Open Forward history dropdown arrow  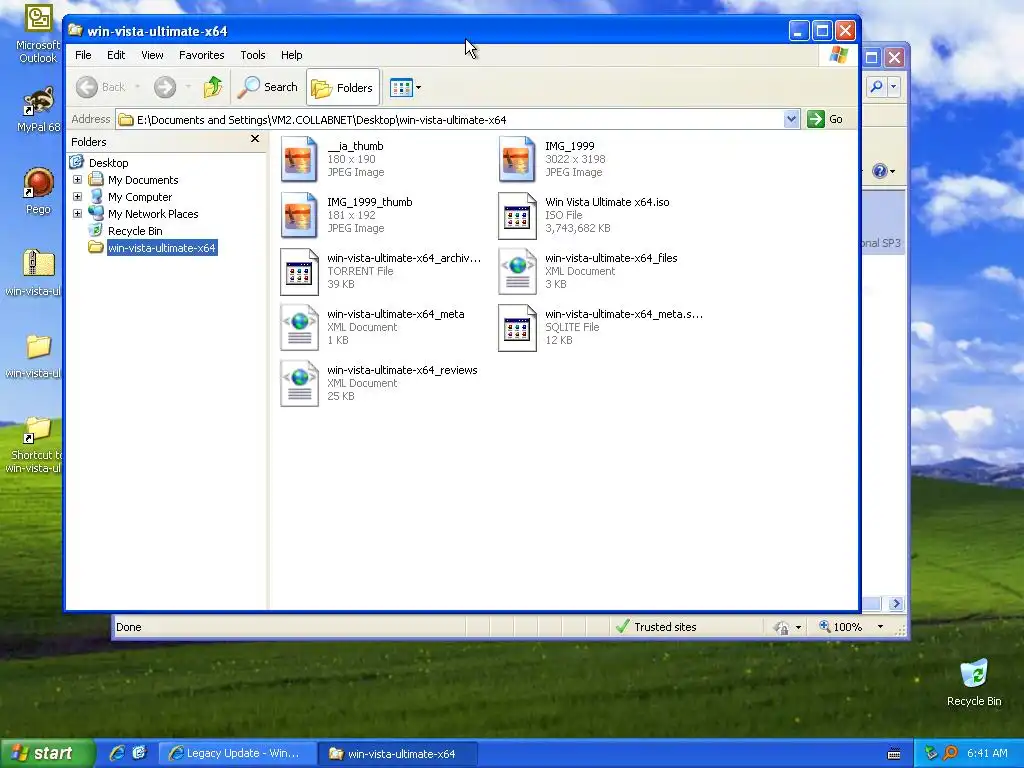point(188,87)
